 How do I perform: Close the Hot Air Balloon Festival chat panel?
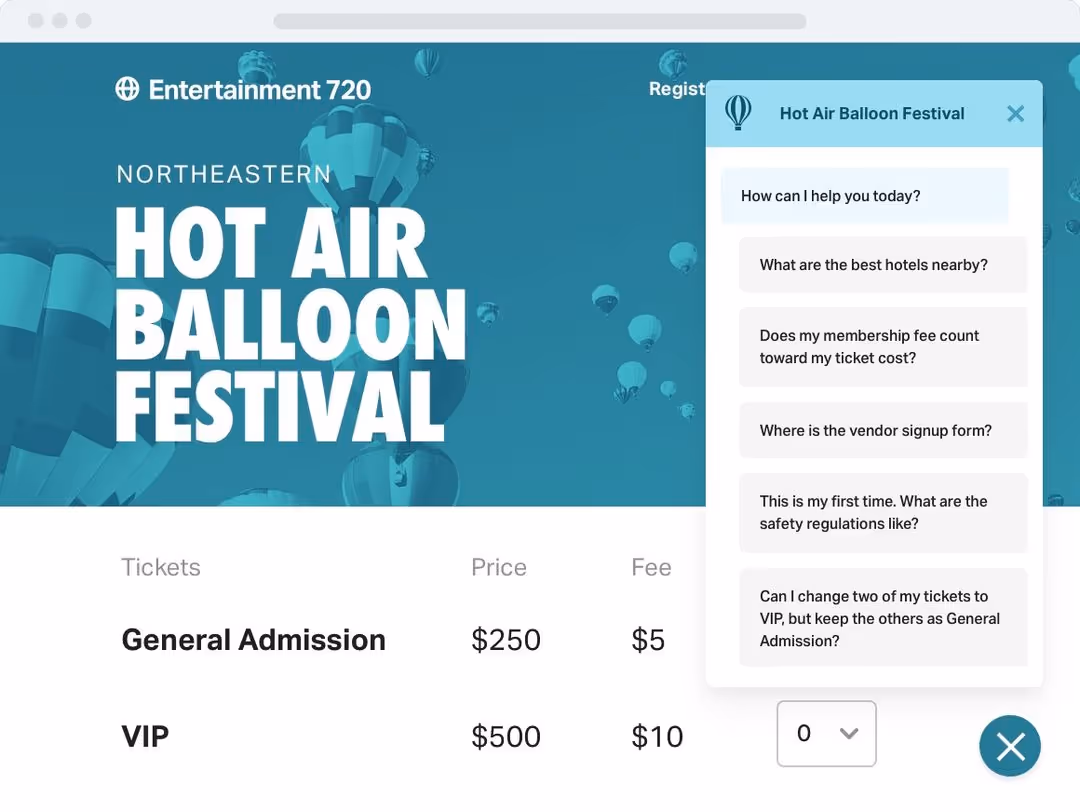coord(1015,113)
